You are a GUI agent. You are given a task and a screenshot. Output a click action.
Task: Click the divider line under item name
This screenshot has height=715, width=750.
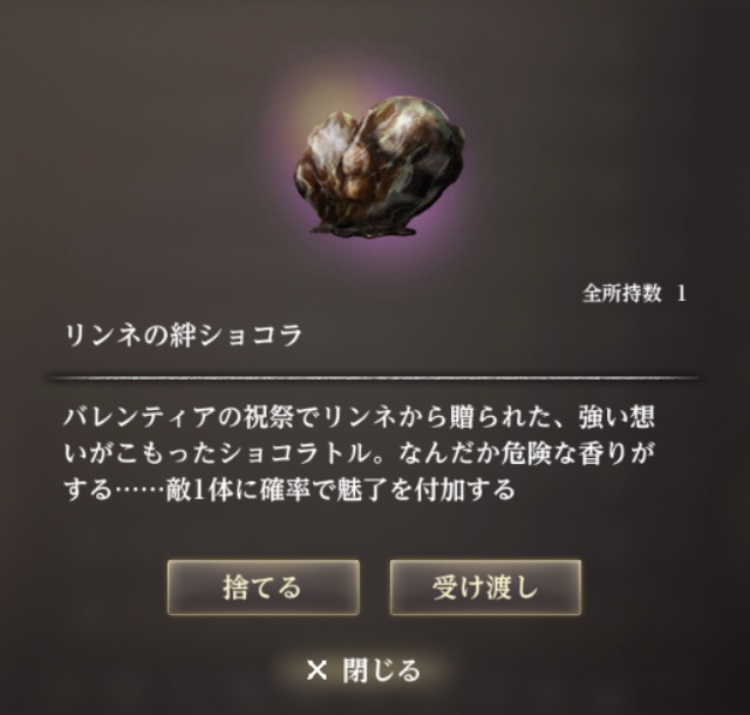[x=374, y=378]
